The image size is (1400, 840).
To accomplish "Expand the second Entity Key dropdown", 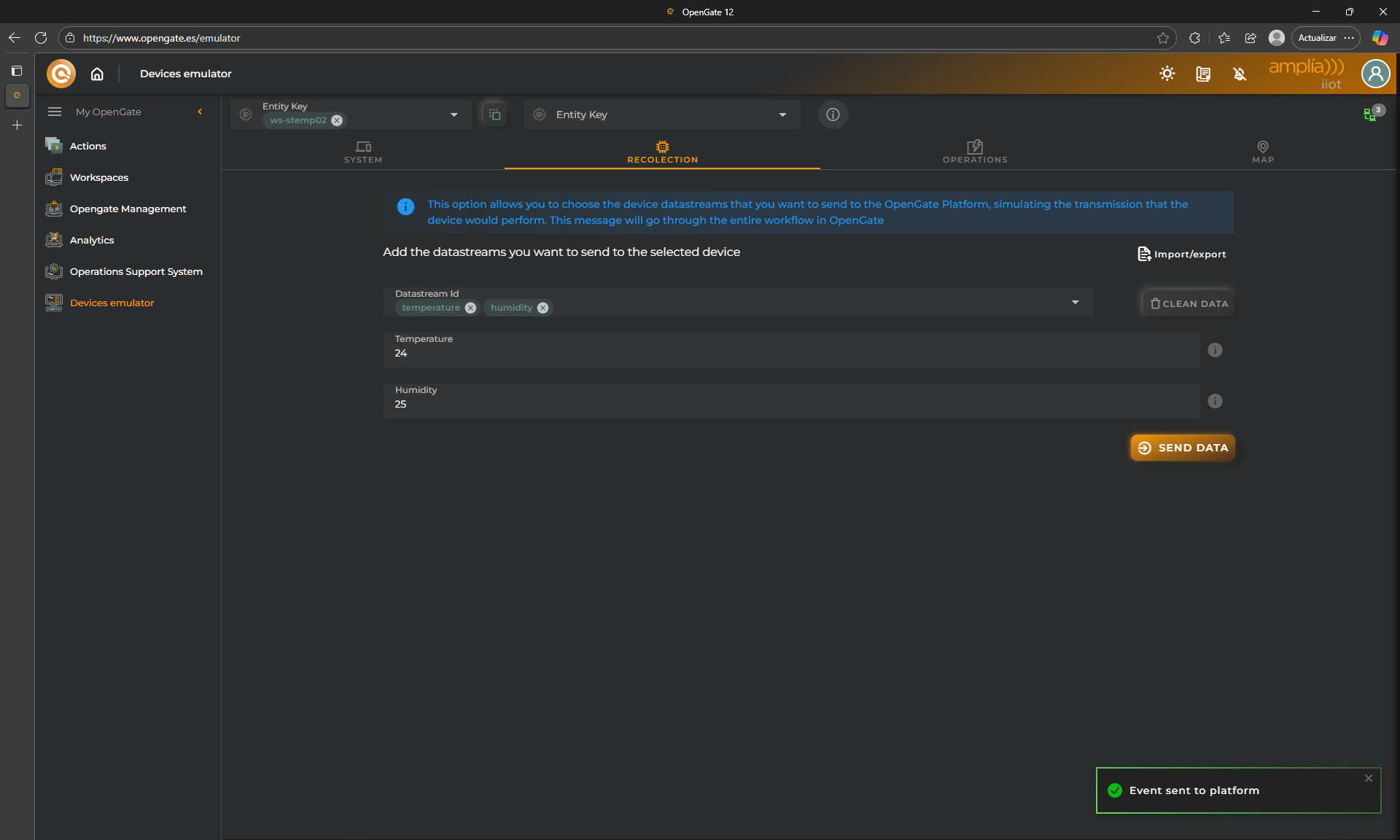I will tap(782, 114).
